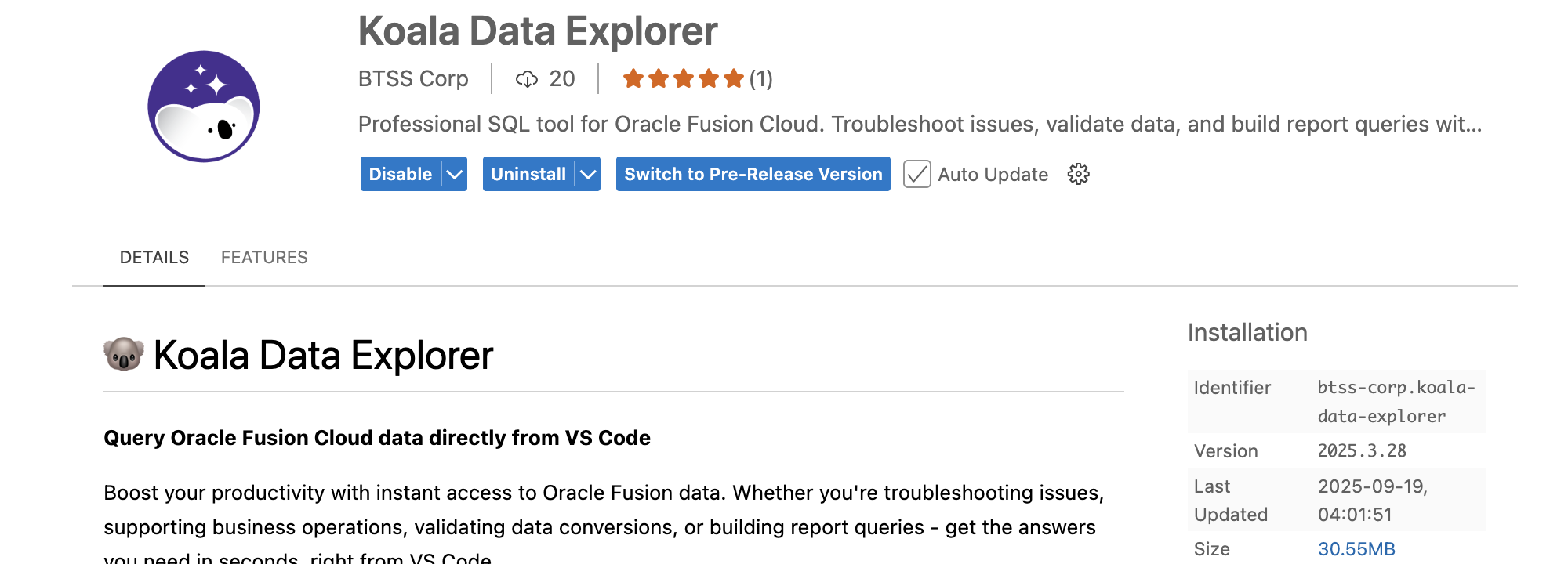
Task: Click the extension description text
Action: [x=919, y=125]
